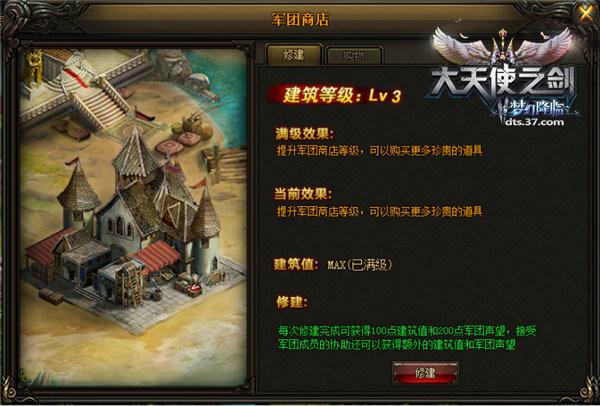Screen dimensions: 600x406
Task: Open the dts.37.com link under the logo
Action: tap(534, 122)
